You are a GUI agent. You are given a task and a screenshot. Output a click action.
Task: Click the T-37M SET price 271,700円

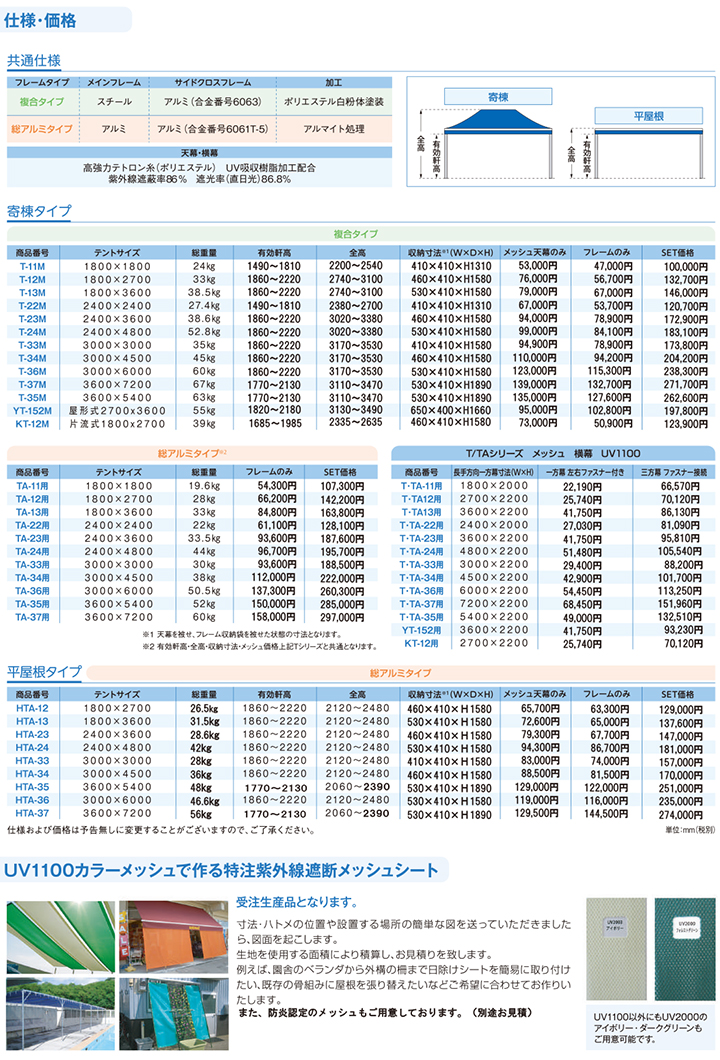[686, 385]
